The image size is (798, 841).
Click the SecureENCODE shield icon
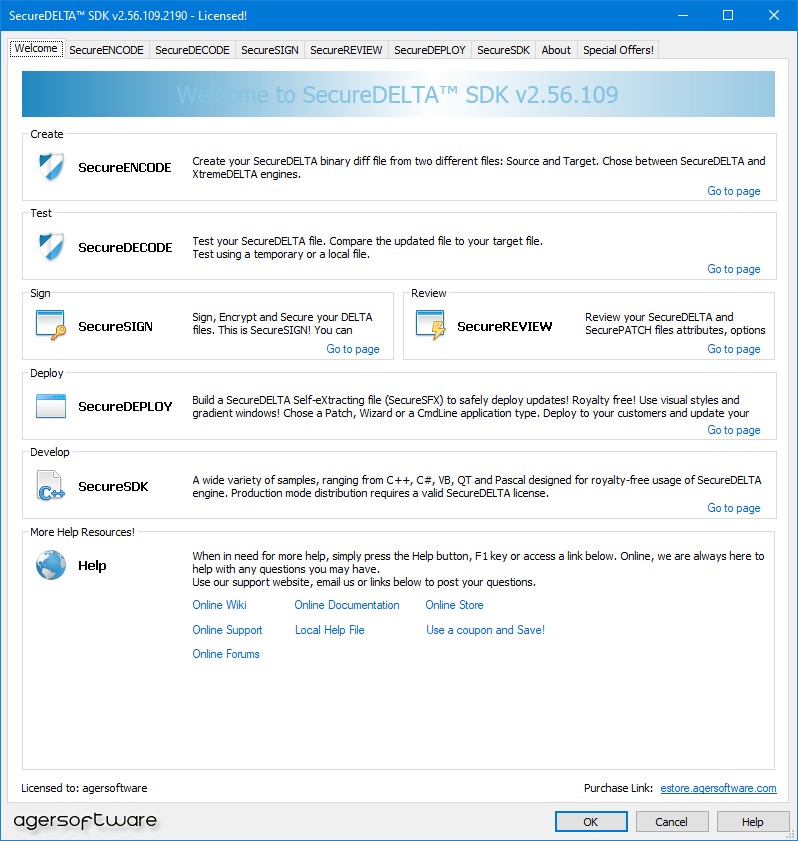[x=51, y=167]
